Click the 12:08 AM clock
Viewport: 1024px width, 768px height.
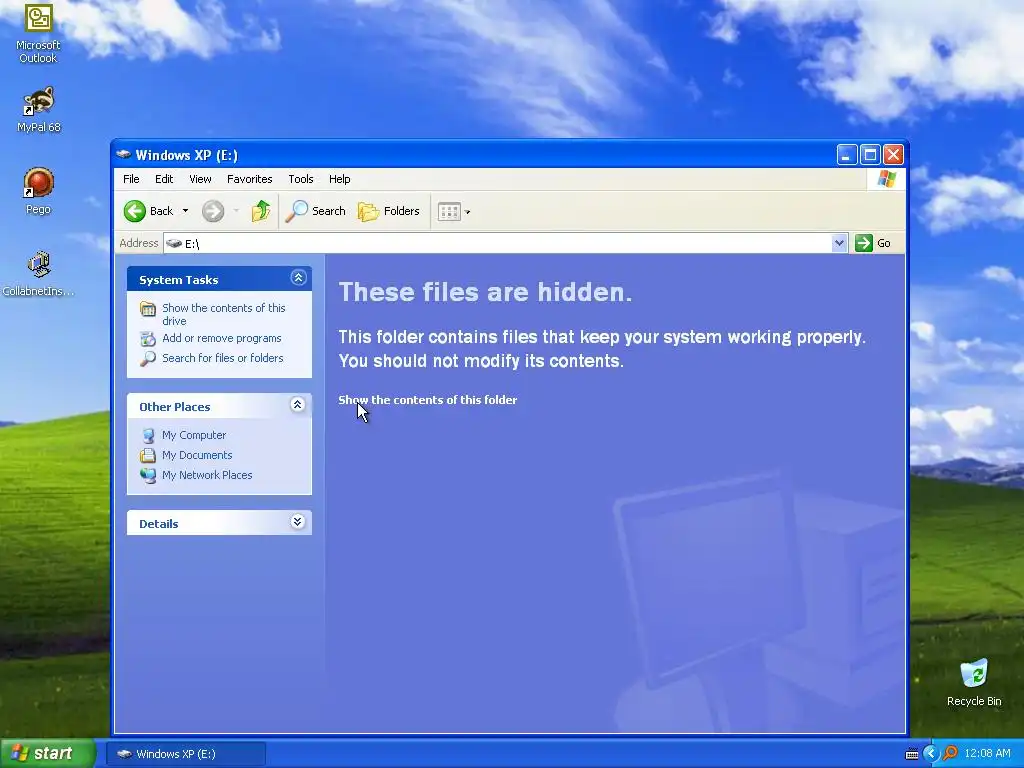(987, 754)
